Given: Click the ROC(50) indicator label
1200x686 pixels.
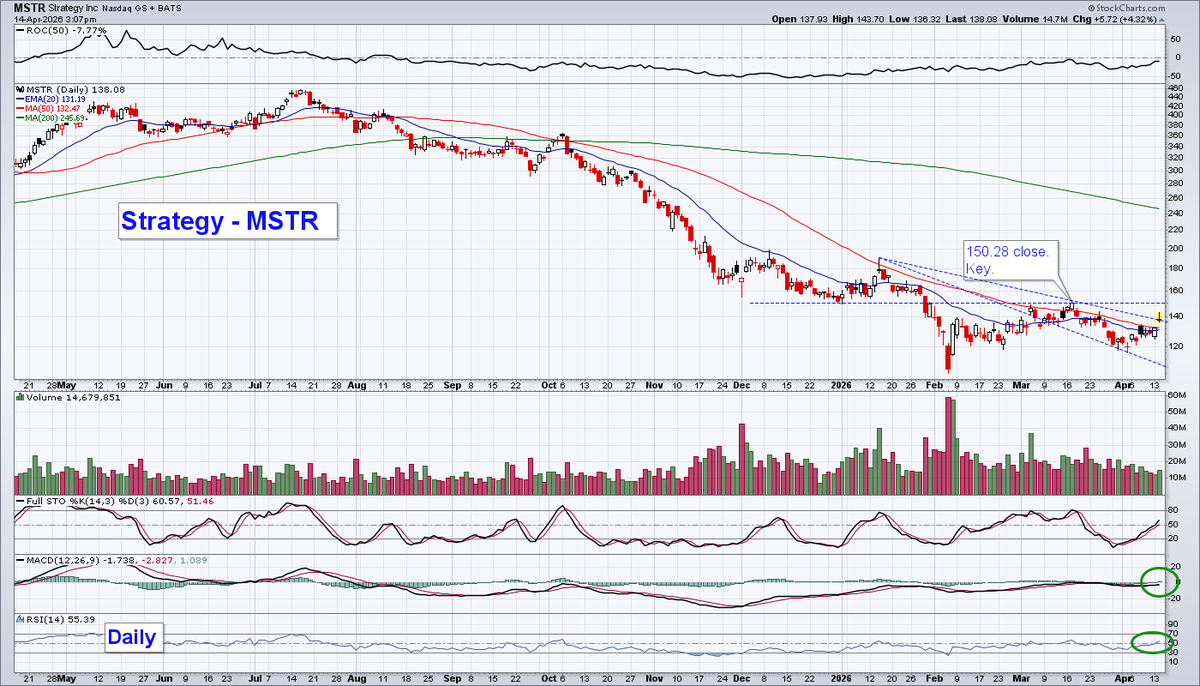Looking at the screenshot, I should pyautogui.click(x=47, y=32).
